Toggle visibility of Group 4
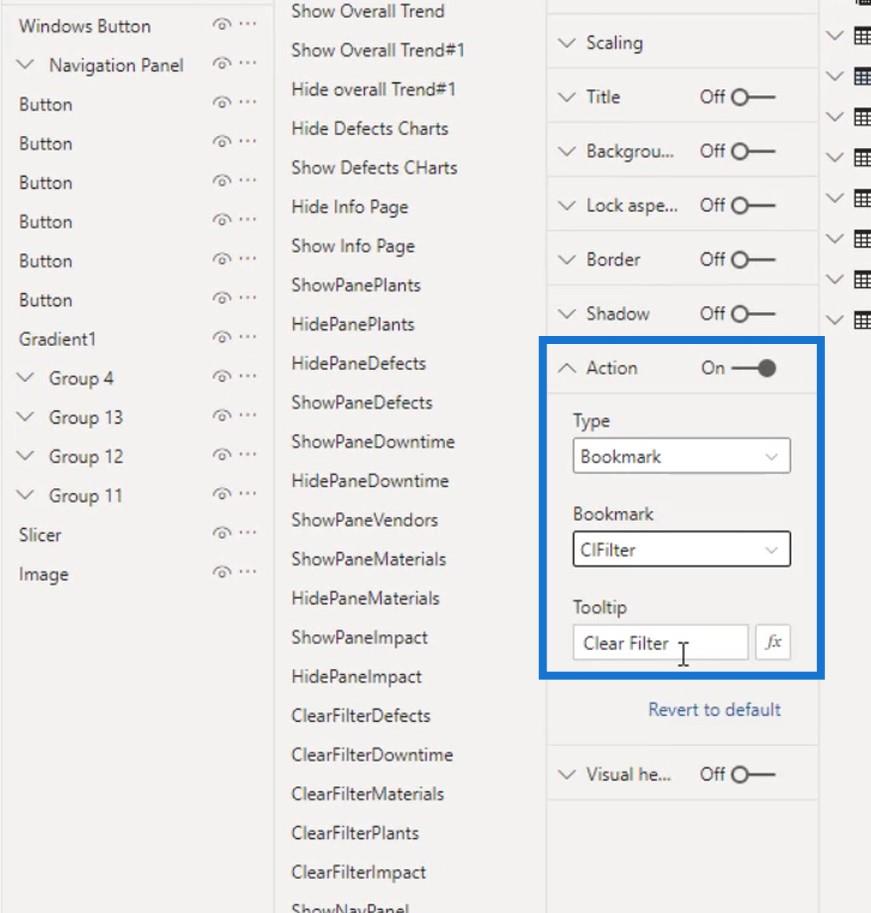The height and width of the screenshot is (913, 871). tap(222, 376)
